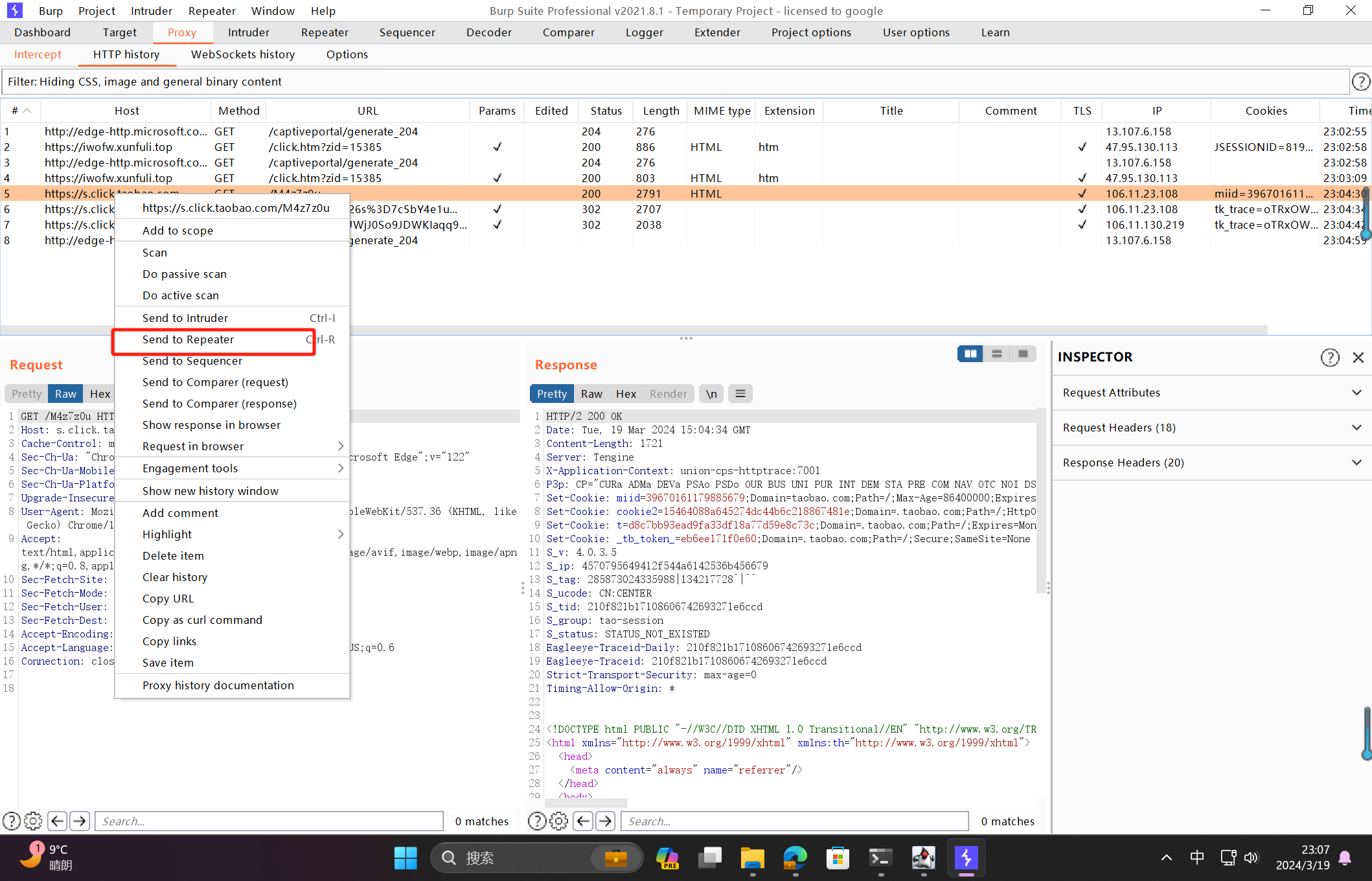Toggle non-printable characters \n button
1372x881 pixels.
[x=711, y=393]
